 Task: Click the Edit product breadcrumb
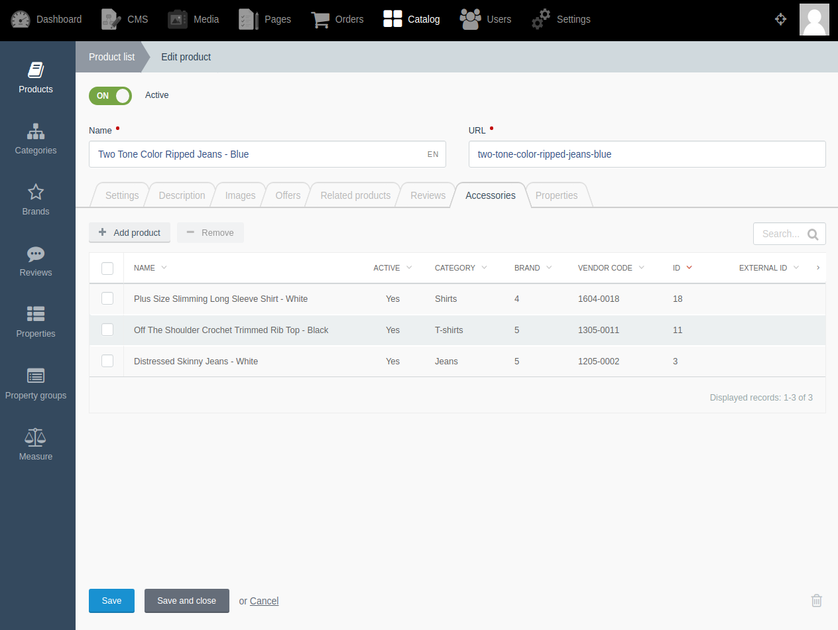[x=186, y=57]
